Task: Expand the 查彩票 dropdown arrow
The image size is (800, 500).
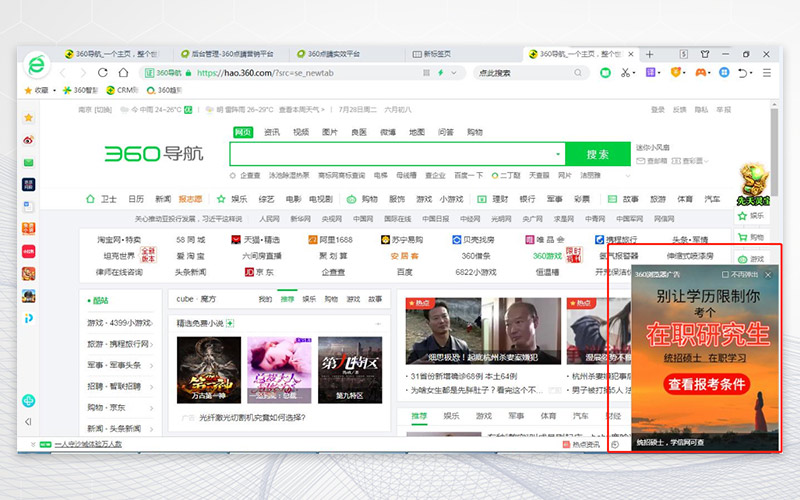Action: [706, 161]
